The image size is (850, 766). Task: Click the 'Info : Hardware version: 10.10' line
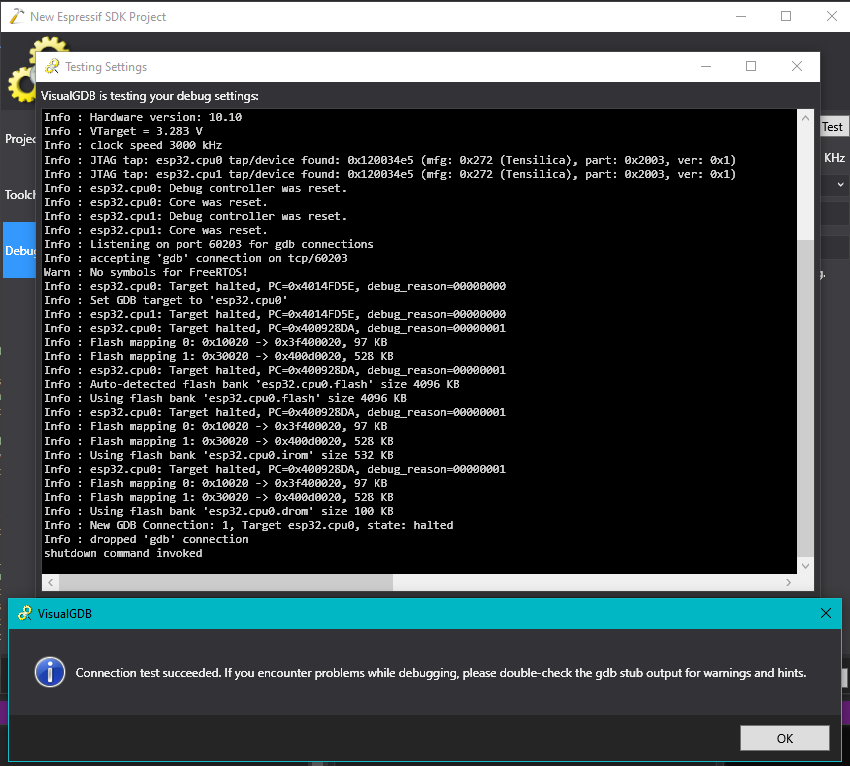143,117
